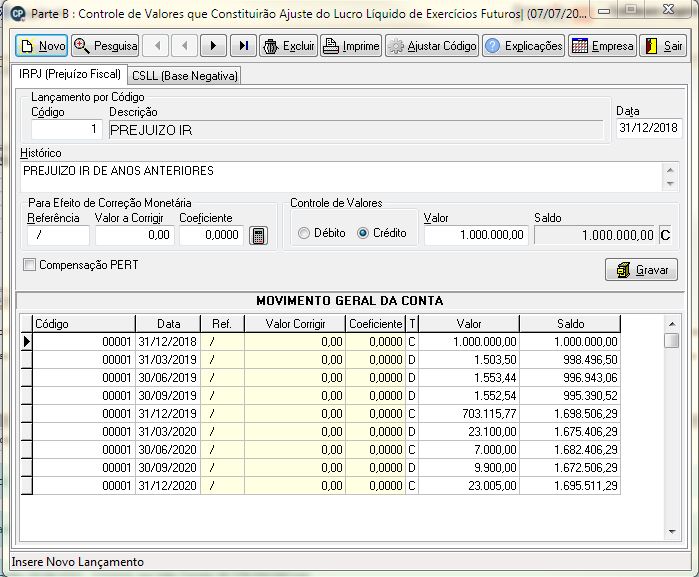Click valor cell 703.115,77
This screenshot has width=699, height=577.
coord(469,414)
